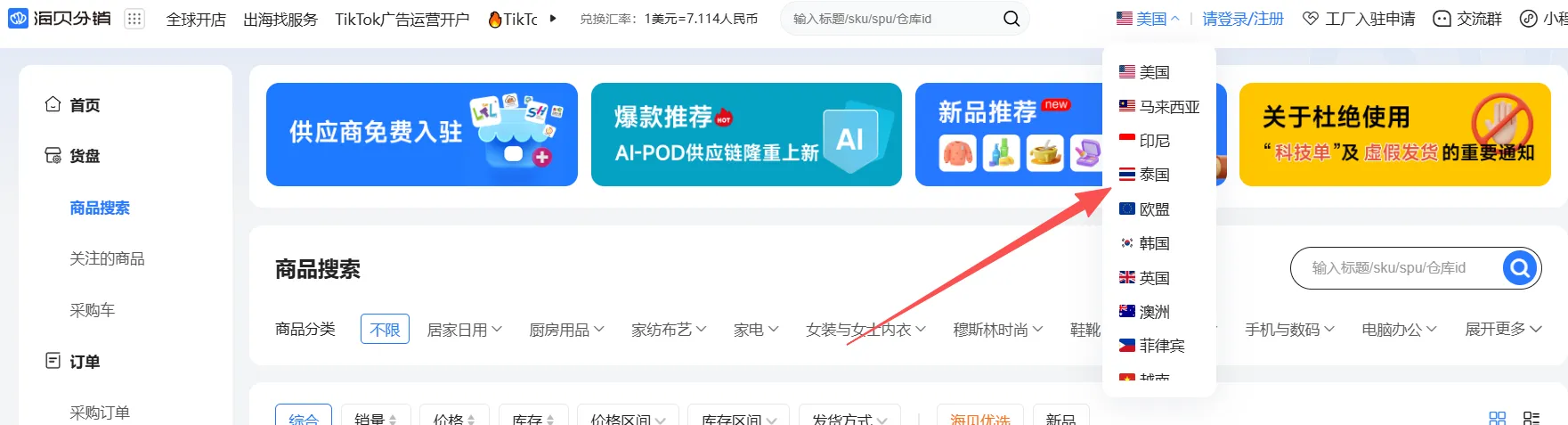Open the 库存区间 filter
Viewport: 1568px width, 425px height.
(x=739, y=416)
